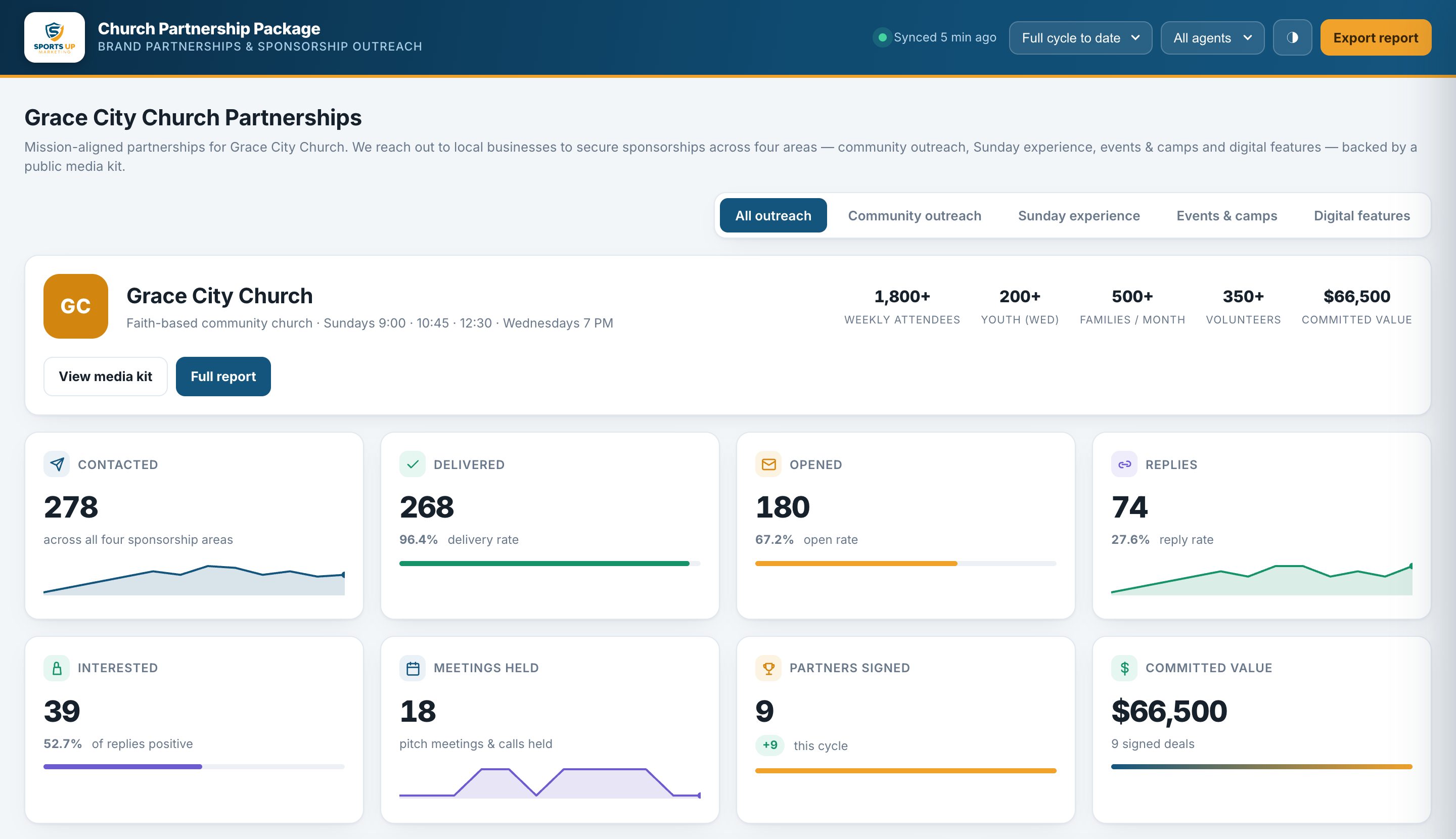Click the 200+ Youth (Wed) stat
Screen dimensions: 1456x839
[x=1020, y=307]
